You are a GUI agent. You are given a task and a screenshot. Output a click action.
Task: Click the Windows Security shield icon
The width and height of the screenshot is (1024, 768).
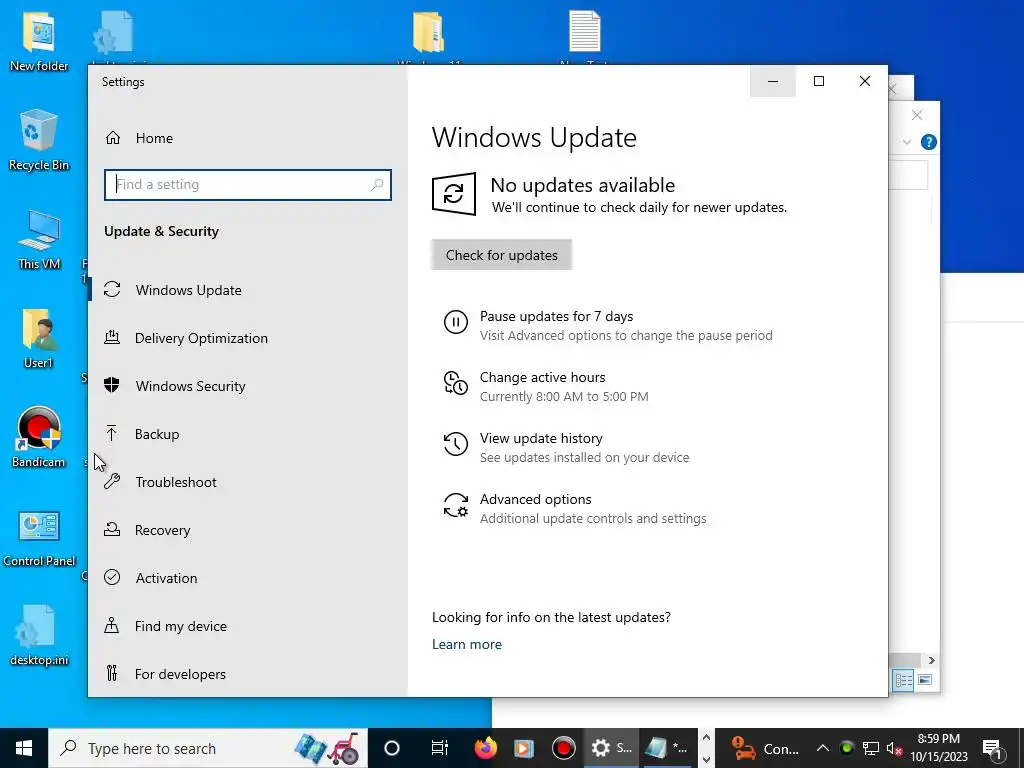click(112, 385)
